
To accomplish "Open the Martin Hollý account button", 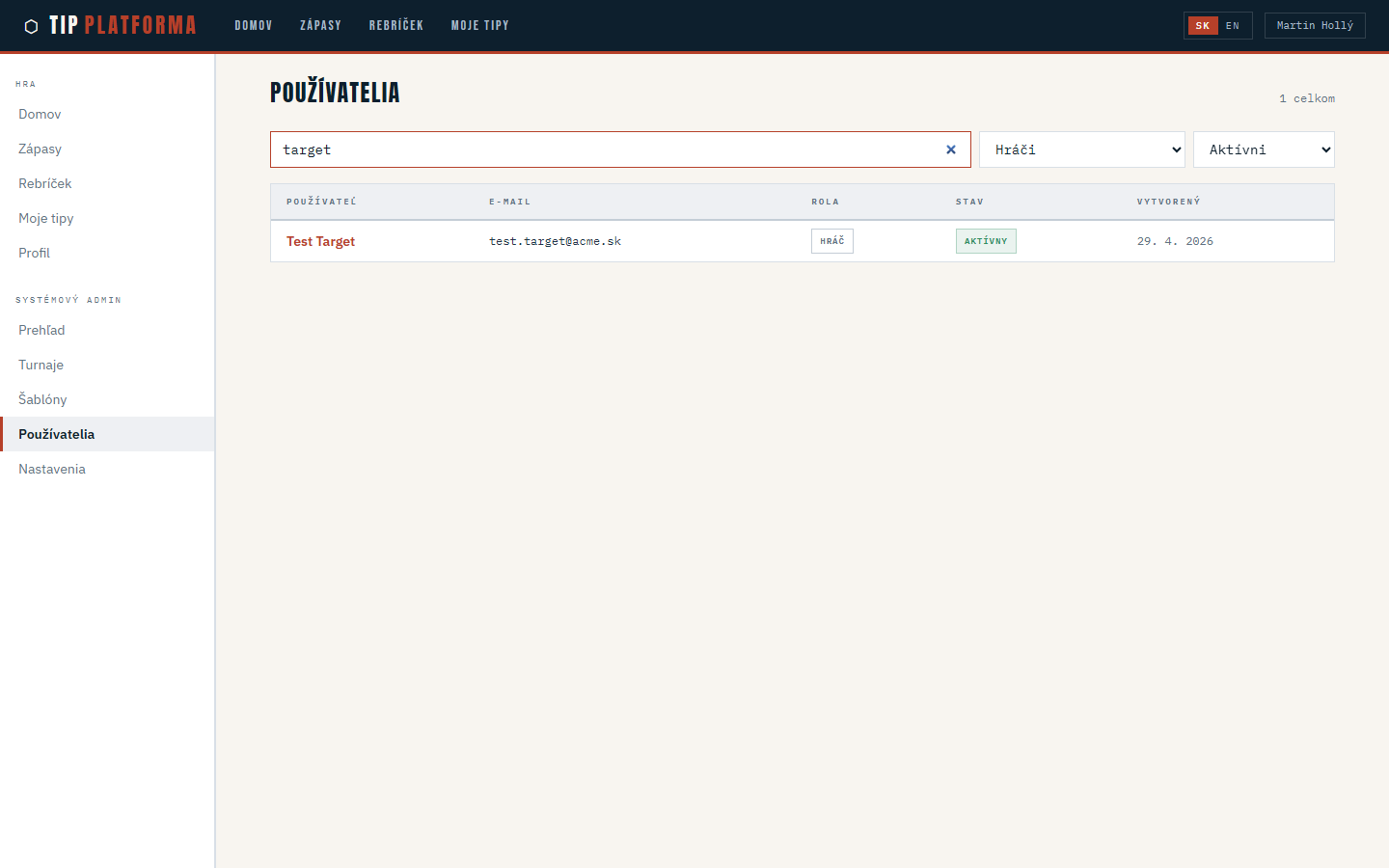I will pyautogui.click(x=1314, y=25).
